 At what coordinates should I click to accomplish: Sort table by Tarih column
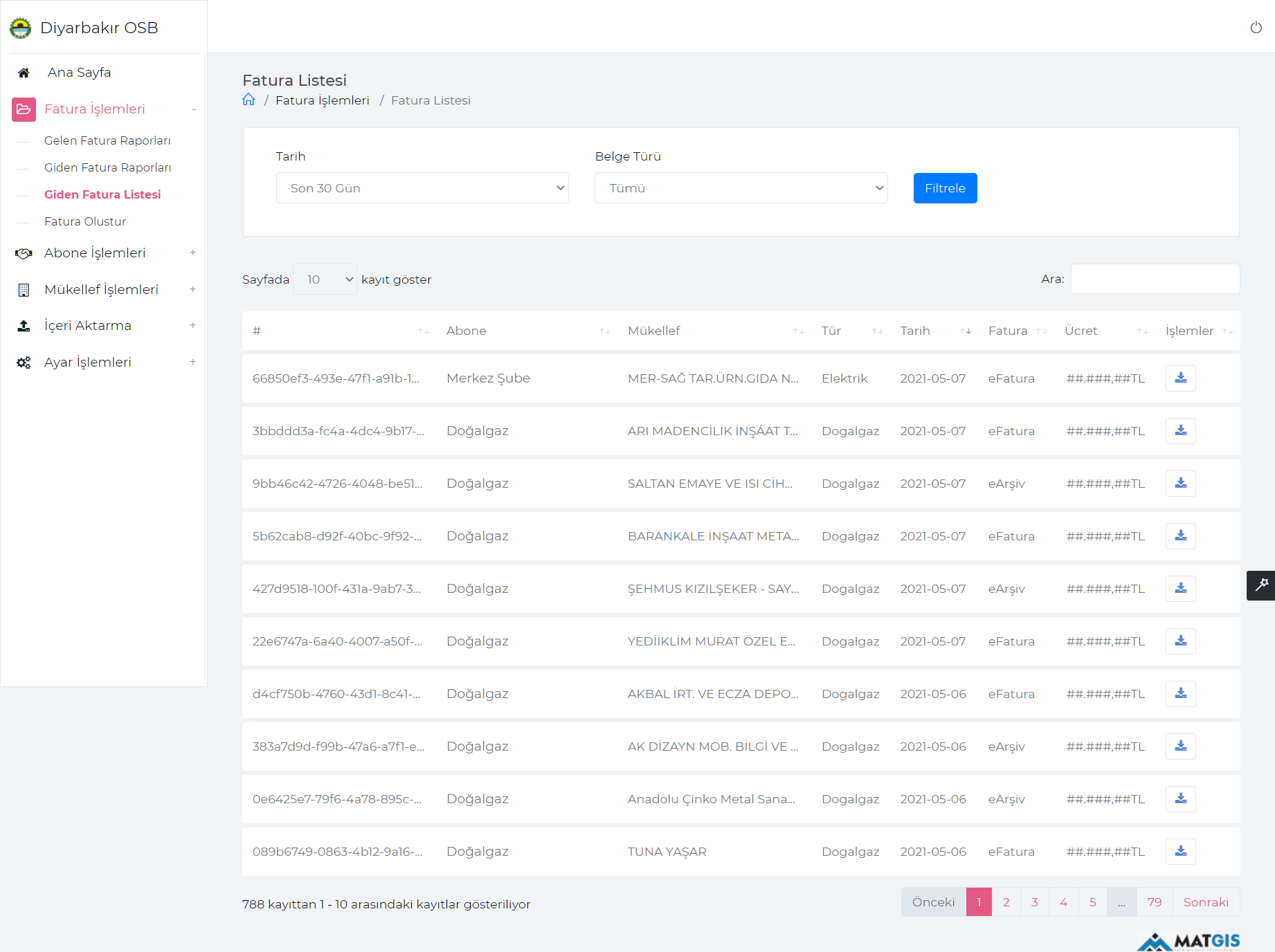click(x=934, y=331)
